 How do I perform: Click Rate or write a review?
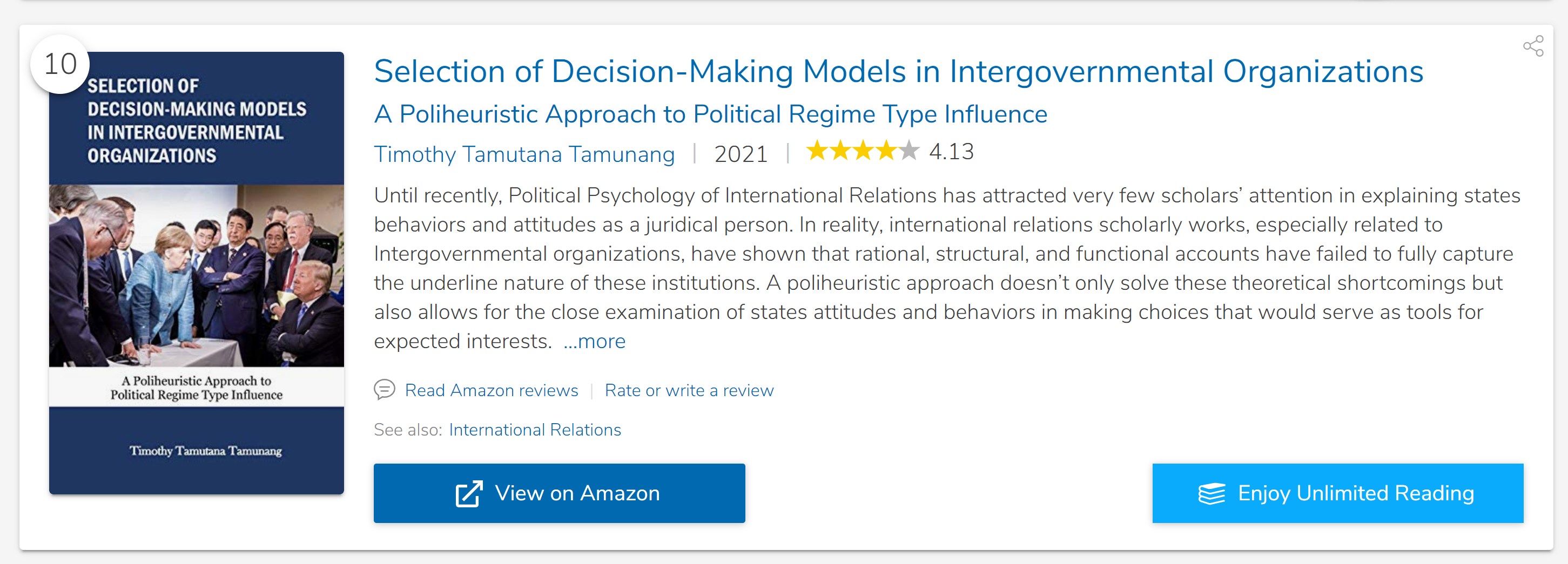tap(689, 390)
